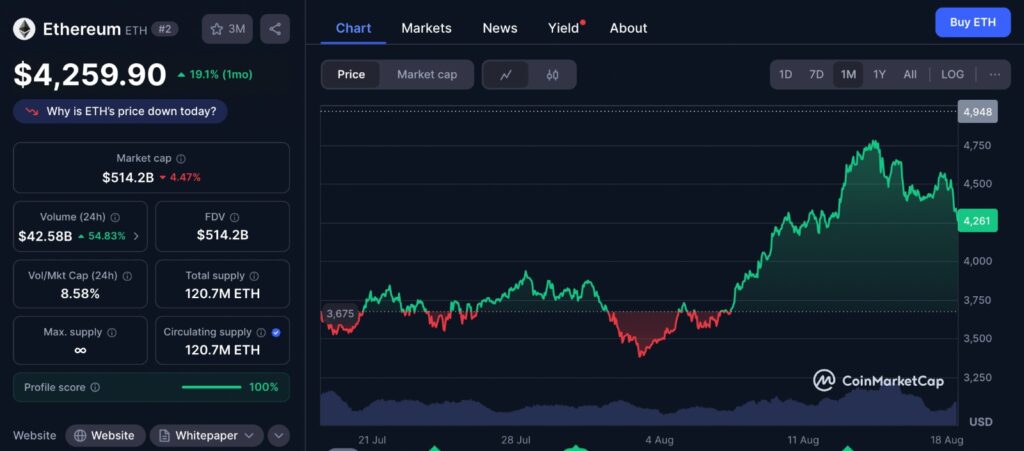Click the Buy ETH button
Screen dimensions: 1024x451
[x=972, y=22]
